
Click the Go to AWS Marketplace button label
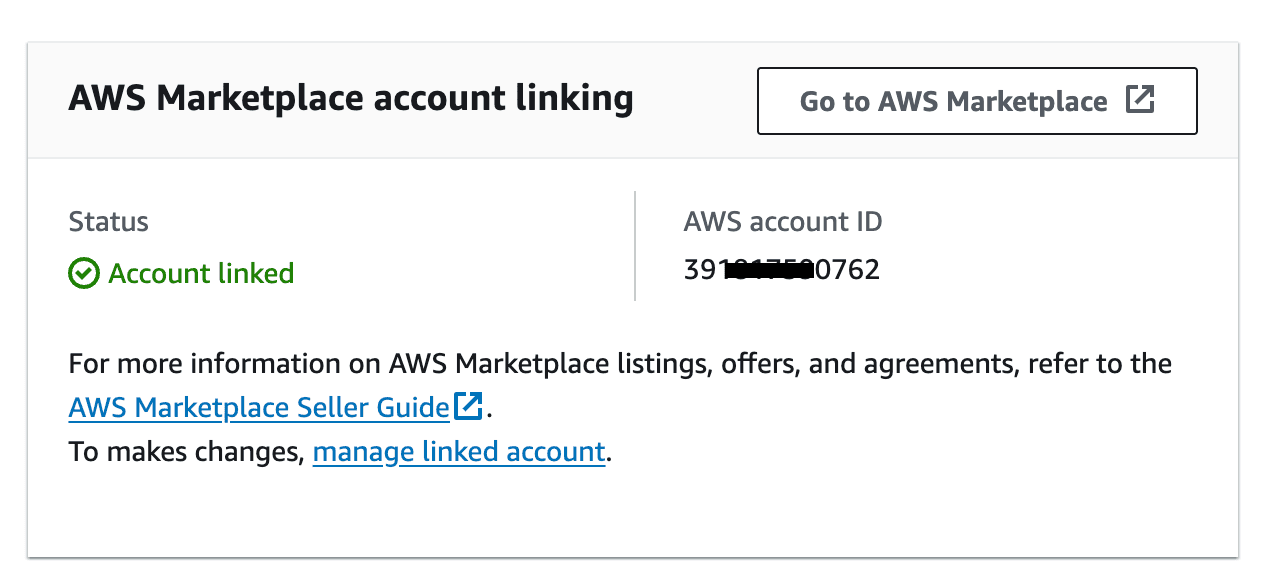[952, 100]
